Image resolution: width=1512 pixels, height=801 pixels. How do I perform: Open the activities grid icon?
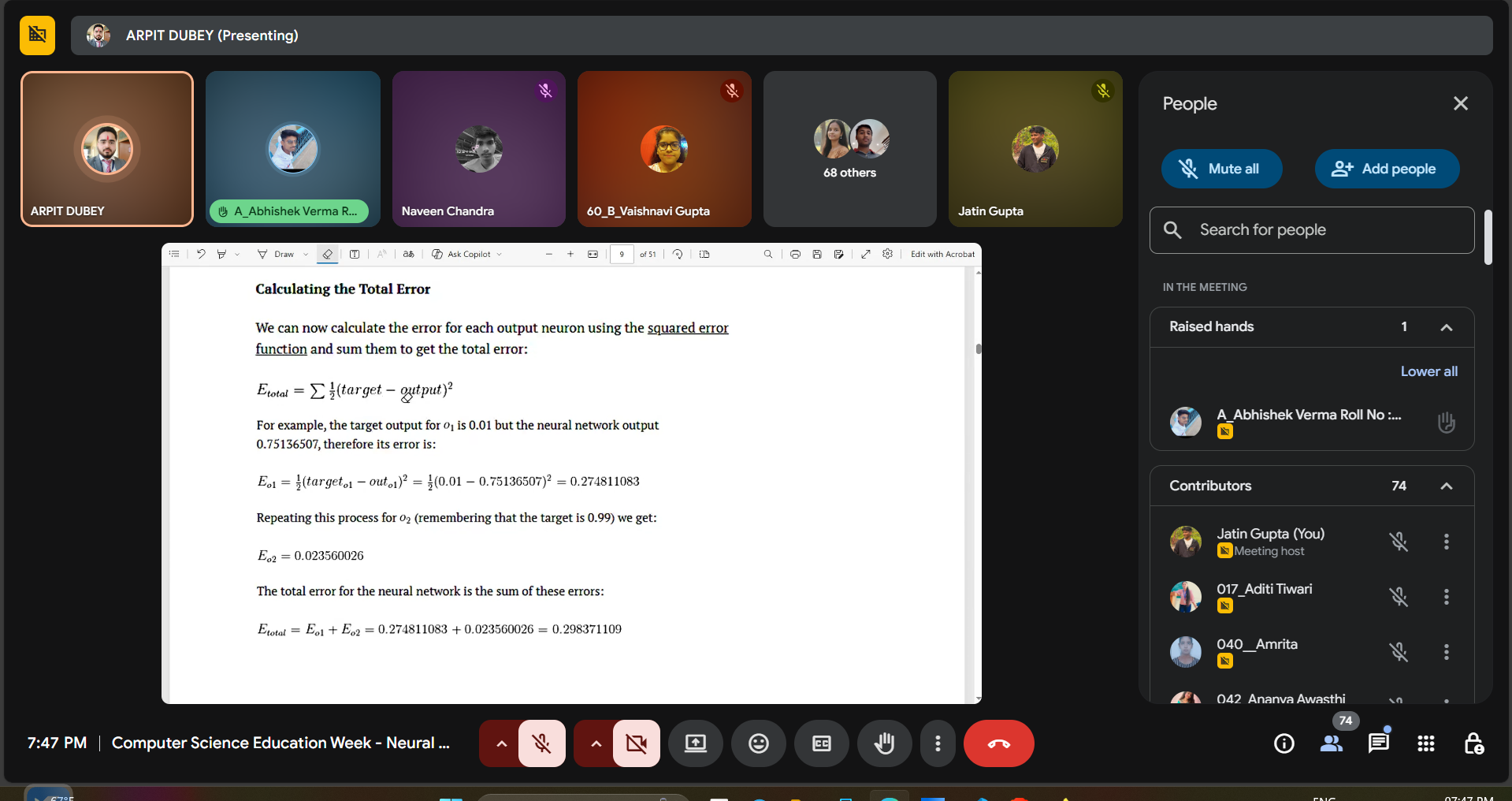(x=1425, y=743)
